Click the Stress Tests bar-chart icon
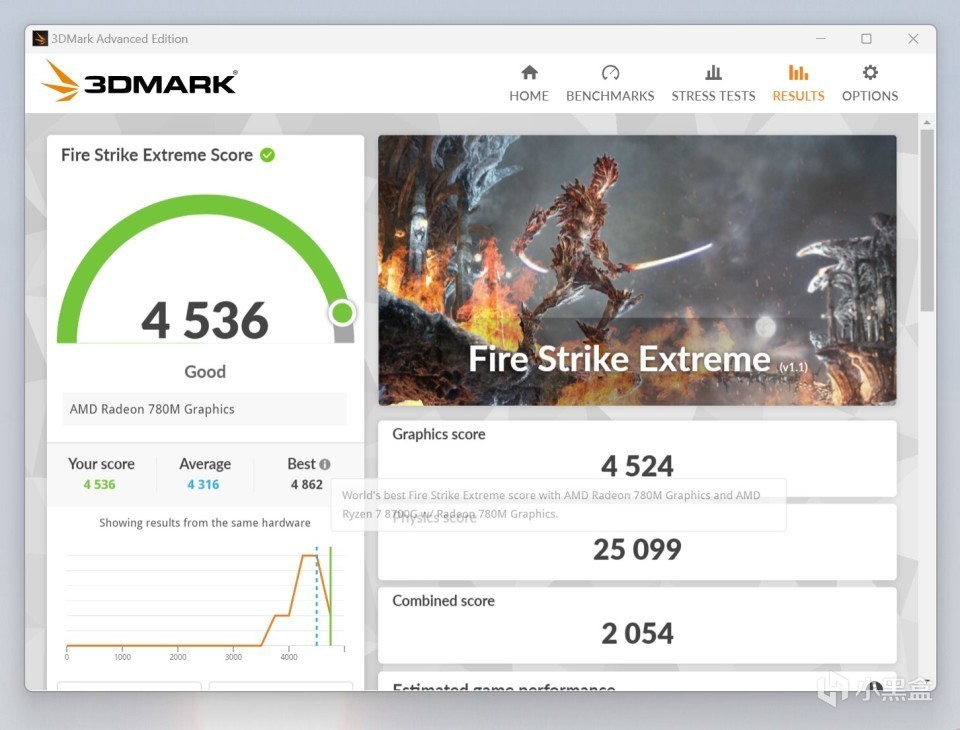Viewport: 960px width, 730px height. tap(713, 73)
